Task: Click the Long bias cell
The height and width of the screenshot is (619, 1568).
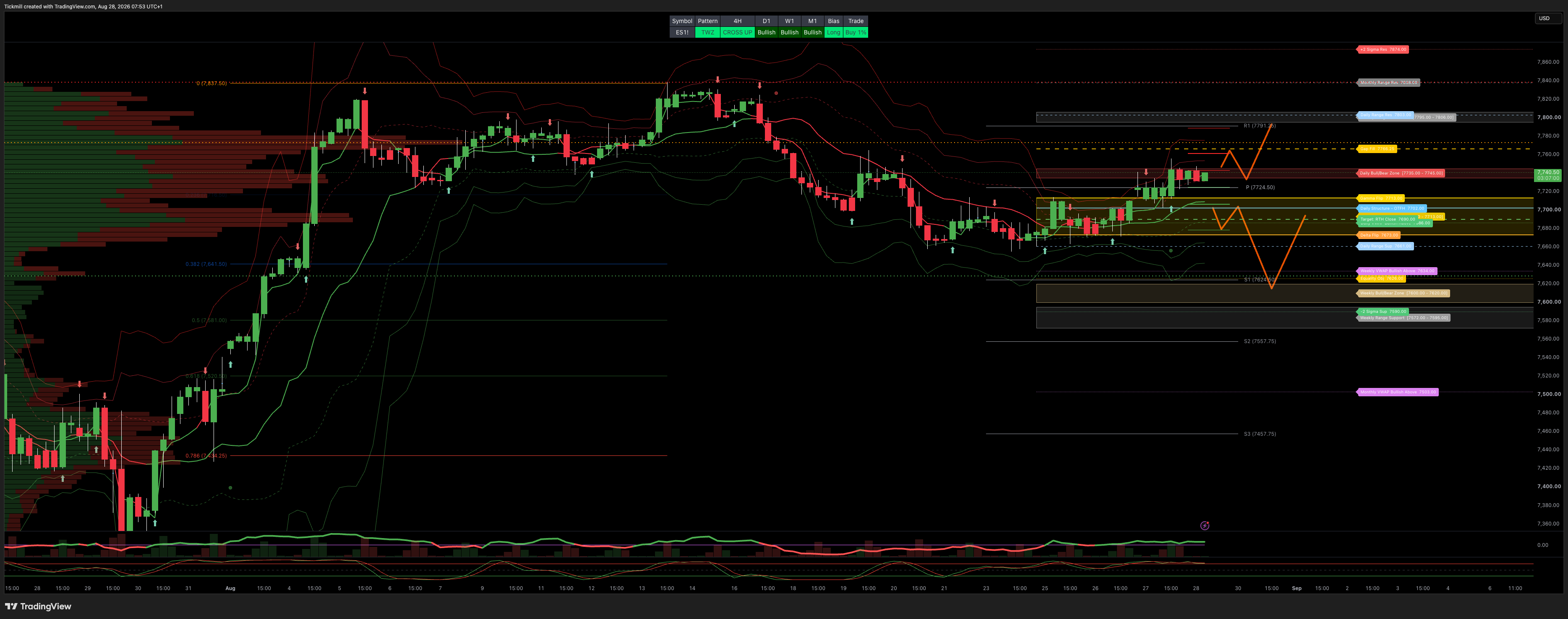Action: click(x=833, y=32)
